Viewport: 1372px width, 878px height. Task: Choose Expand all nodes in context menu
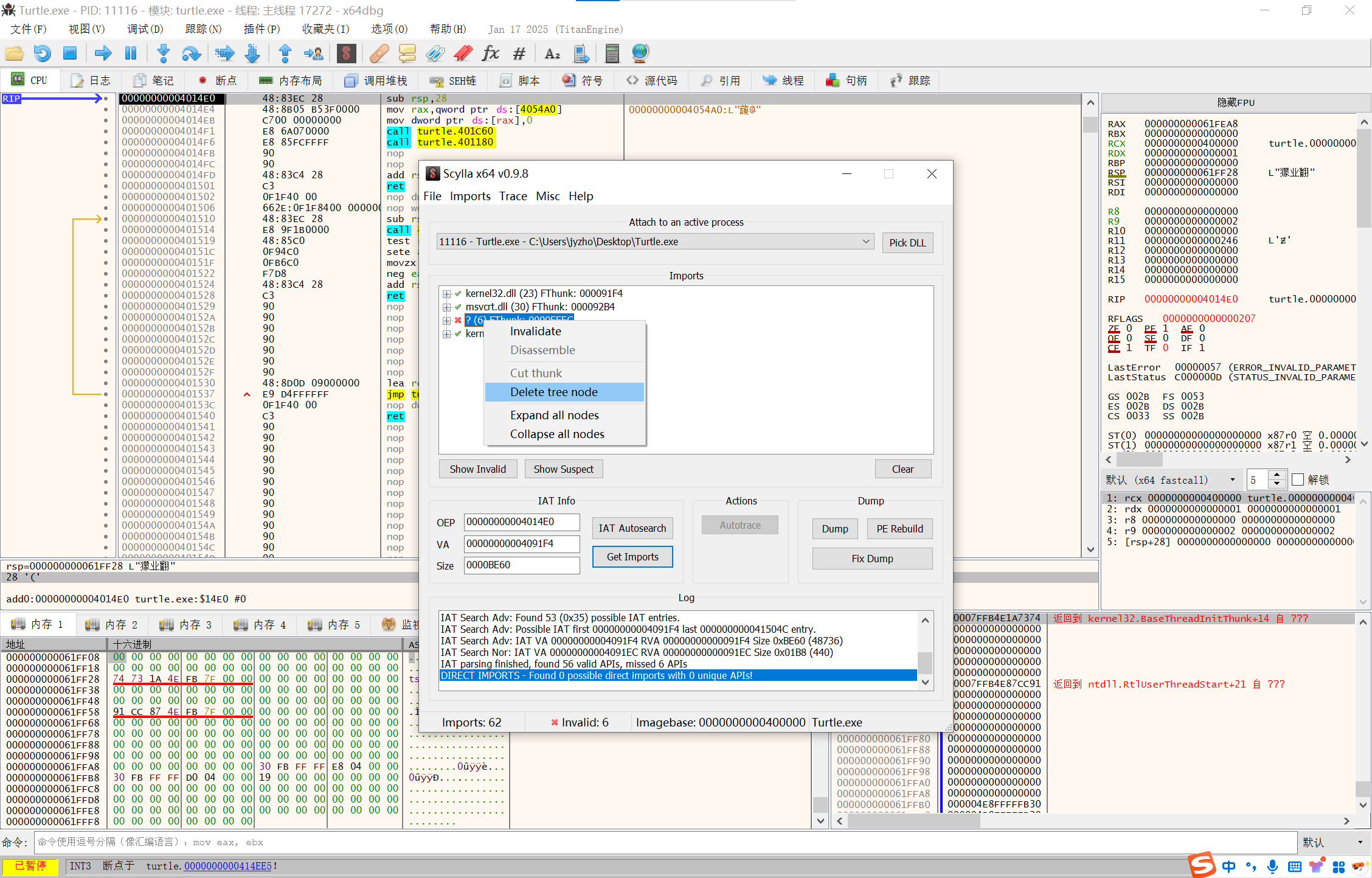(554, 415)
